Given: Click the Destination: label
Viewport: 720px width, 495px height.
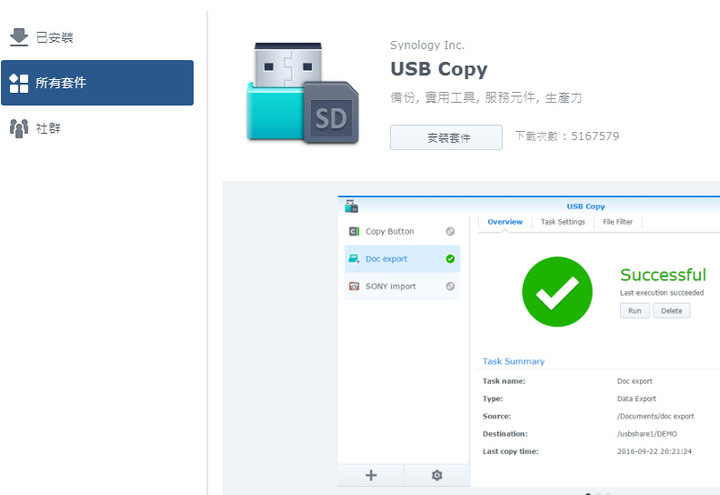Looking at the screenshot, I should 505,434.
